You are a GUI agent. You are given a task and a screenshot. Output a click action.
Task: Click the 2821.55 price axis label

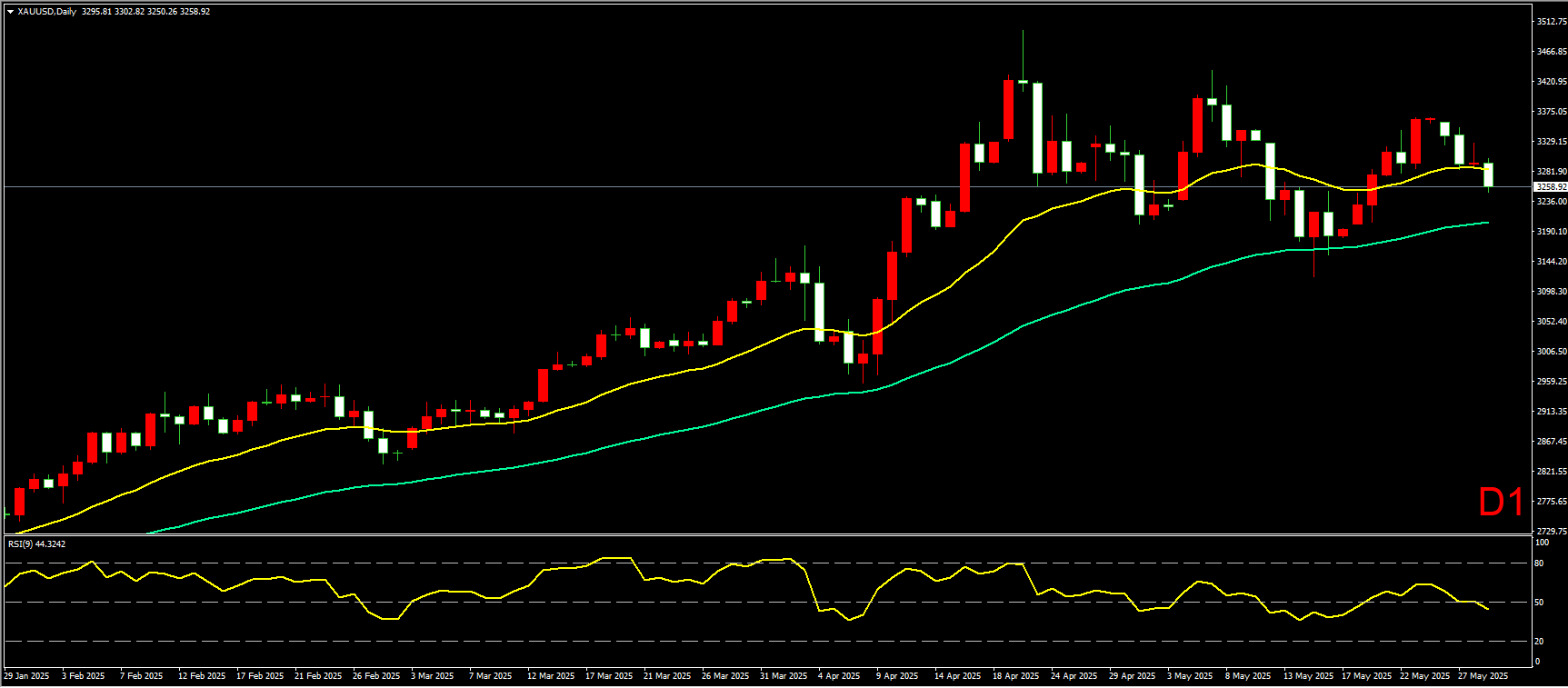1551,472
